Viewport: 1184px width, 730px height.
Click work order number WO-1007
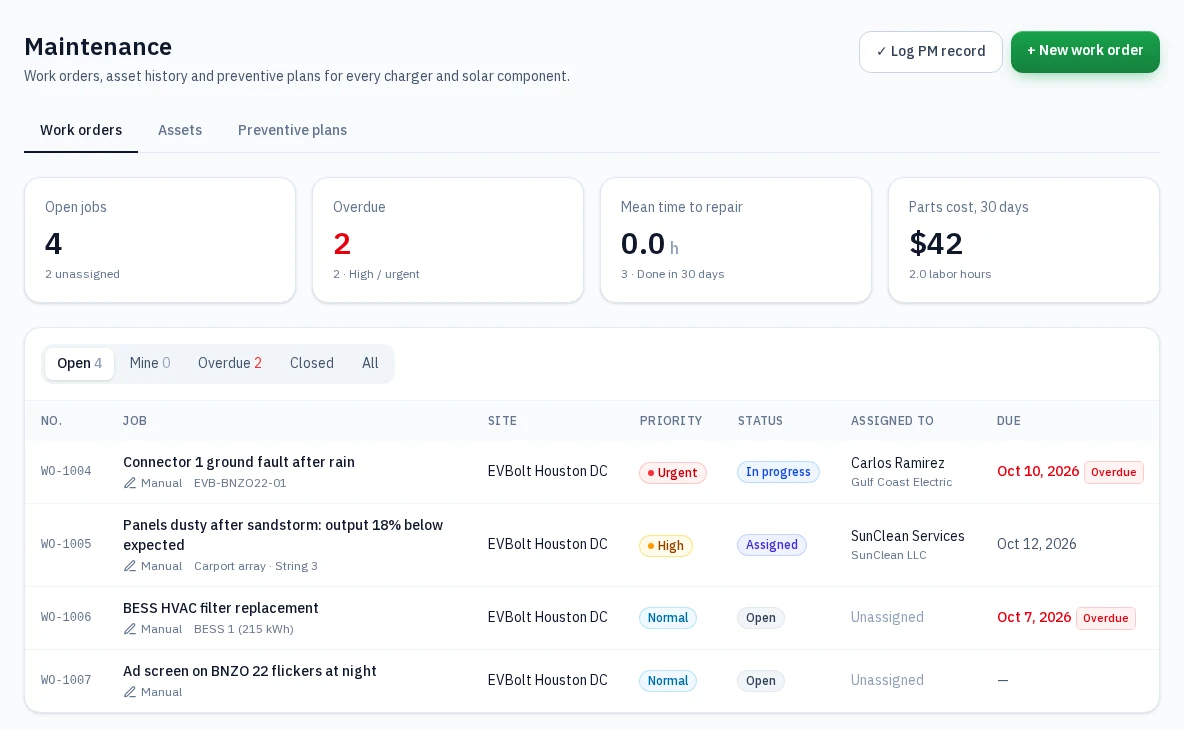coord(66,680)
